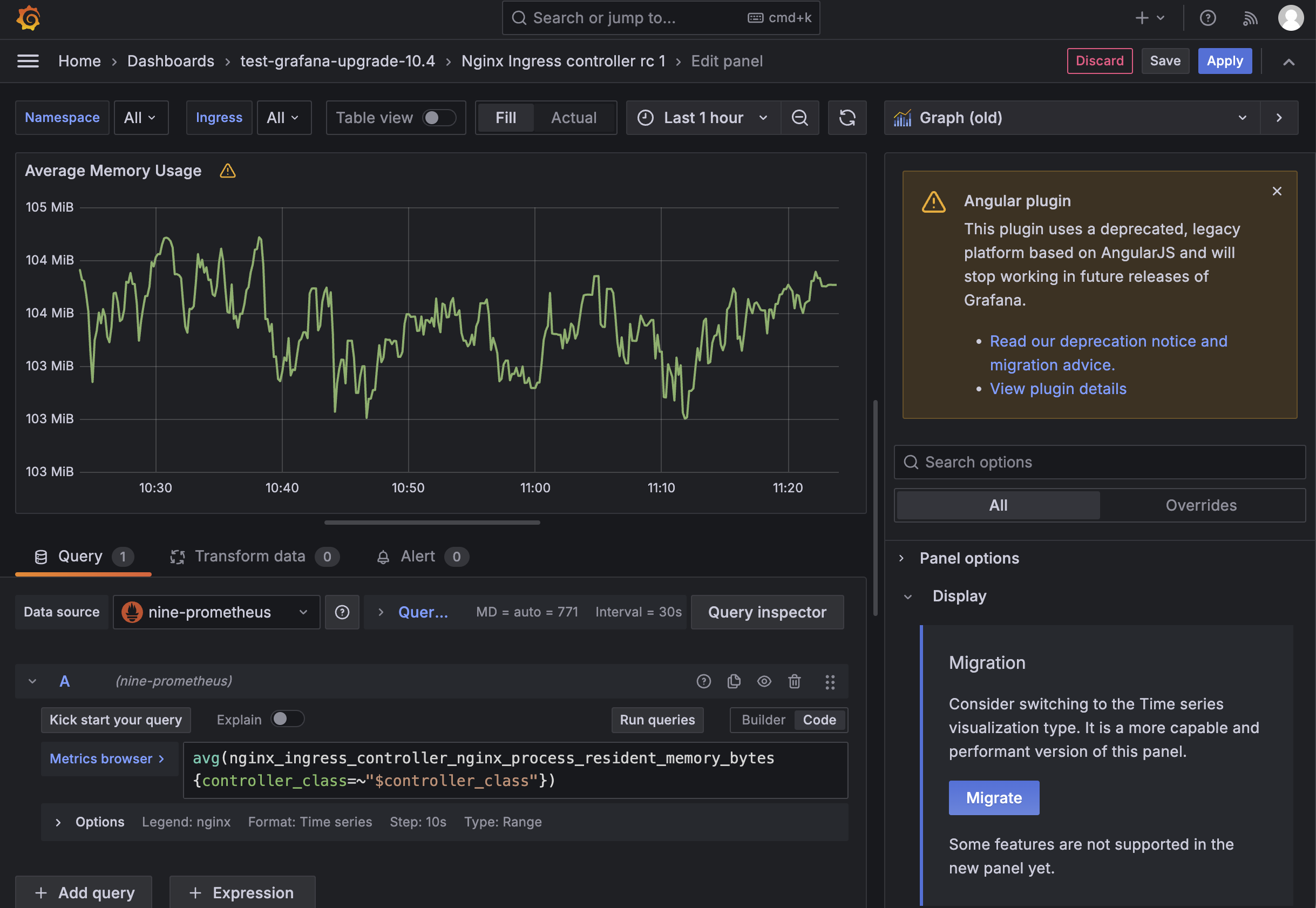Collapse options pane with right chevron
1316x908 pixels.
point(1279,118)
